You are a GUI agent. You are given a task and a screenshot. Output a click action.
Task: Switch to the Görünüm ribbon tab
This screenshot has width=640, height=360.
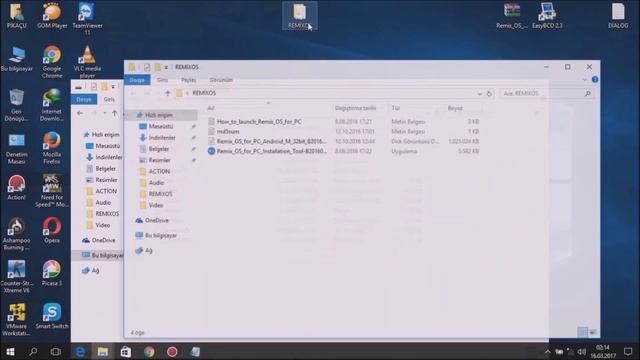point(221,80)
